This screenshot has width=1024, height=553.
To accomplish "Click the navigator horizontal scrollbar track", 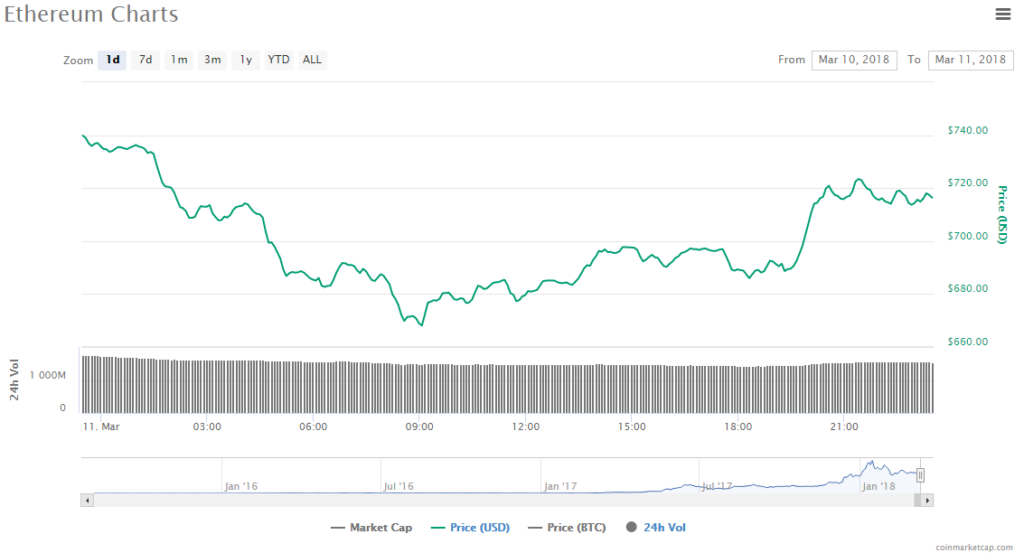I will coord(500,499).
